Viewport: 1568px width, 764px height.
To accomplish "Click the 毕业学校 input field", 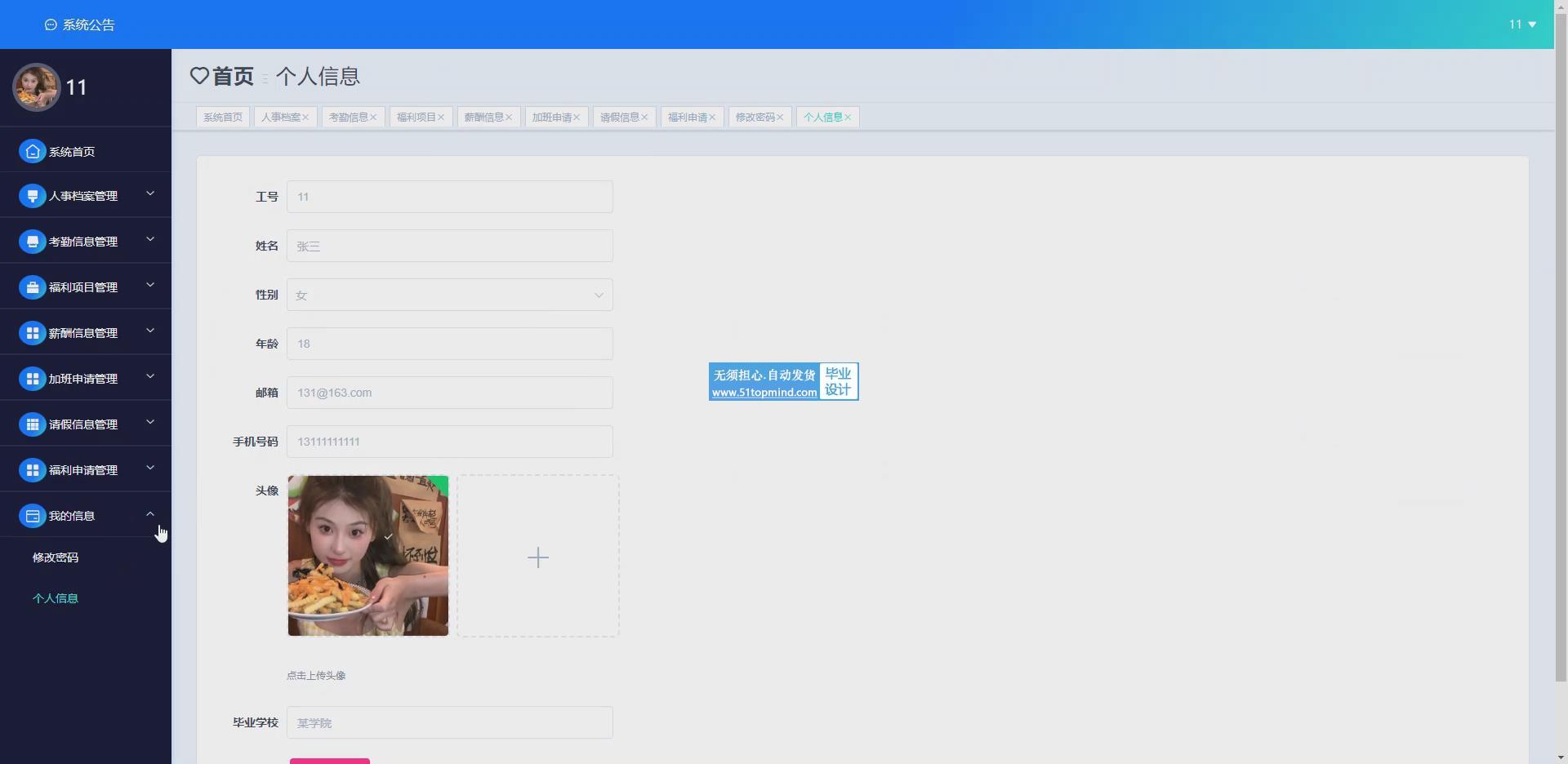I will pos(450,722).
